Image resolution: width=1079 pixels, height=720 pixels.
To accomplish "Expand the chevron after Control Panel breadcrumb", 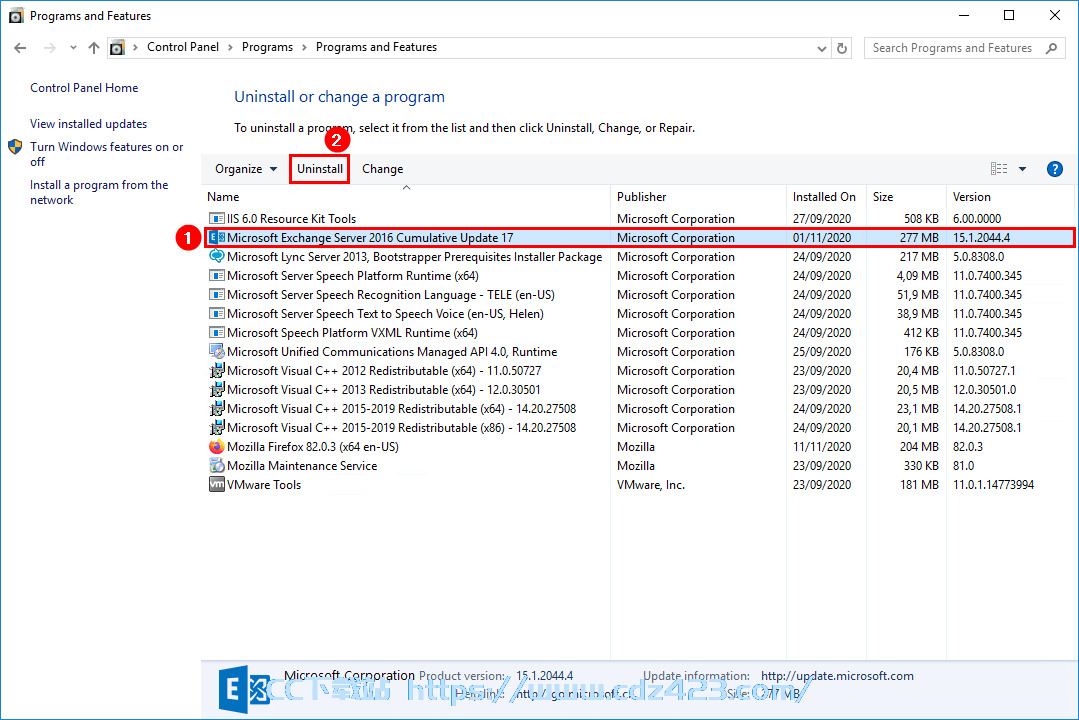I will pyautogui.click(x=231, y=47).
